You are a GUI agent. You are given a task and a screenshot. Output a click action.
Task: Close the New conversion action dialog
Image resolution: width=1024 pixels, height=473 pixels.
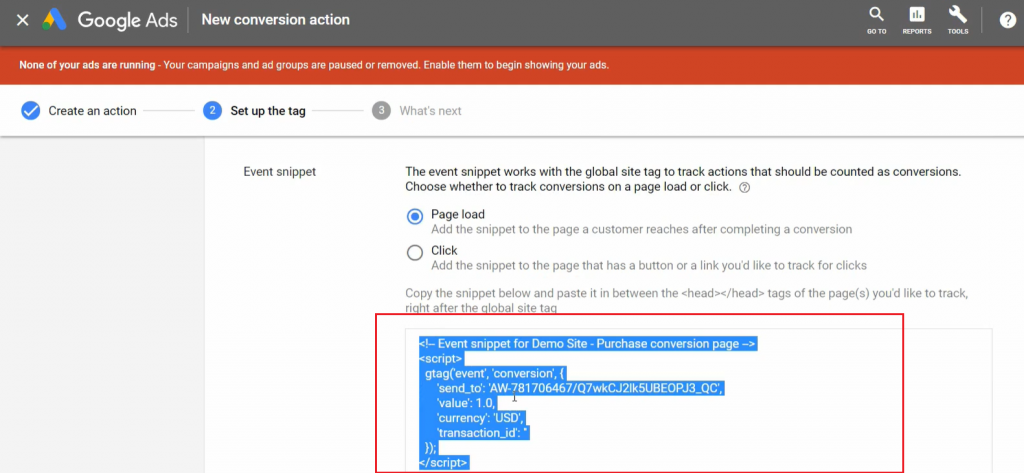(x=22, y=20)
